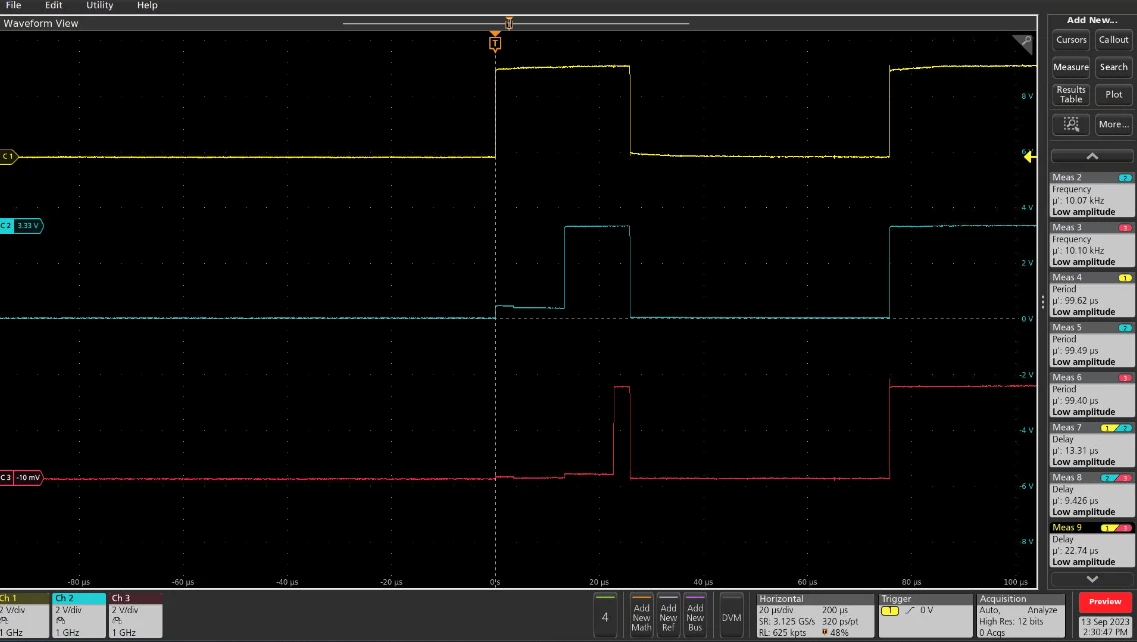Image resolution: width=1137 pixels, height=642 pixels.
Task: Add channel 4 to the display
Action: point(605,615)
